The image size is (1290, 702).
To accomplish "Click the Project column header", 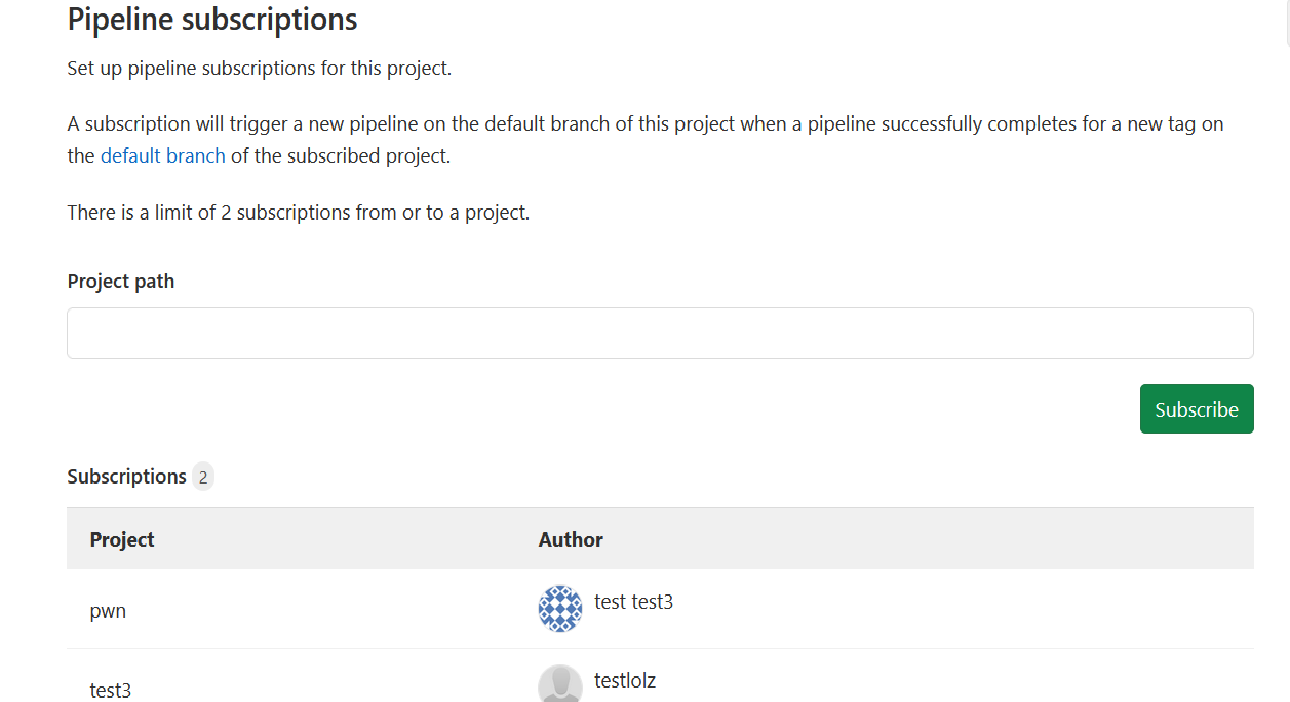I will pos(122,540).
